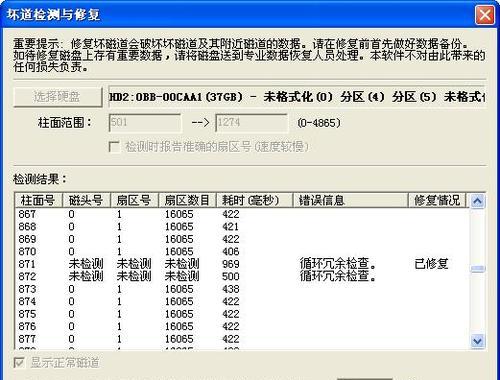Select the row for cylinder 870
The height and width of the screenshot is (380, 500).
coord(242,251)
